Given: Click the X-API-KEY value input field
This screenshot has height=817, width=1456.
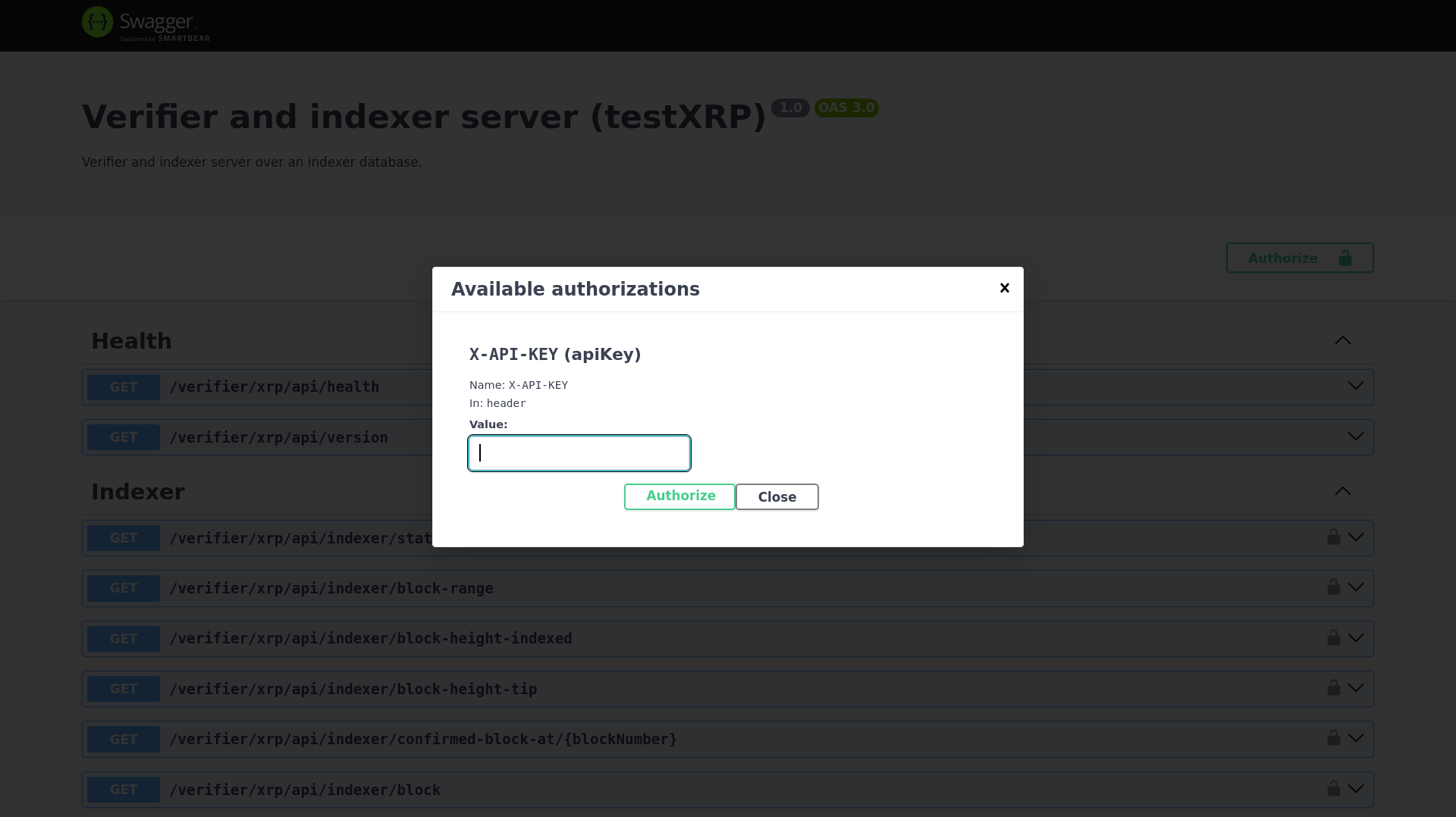Looking at the screenshot, I should [x=579, y=452].
